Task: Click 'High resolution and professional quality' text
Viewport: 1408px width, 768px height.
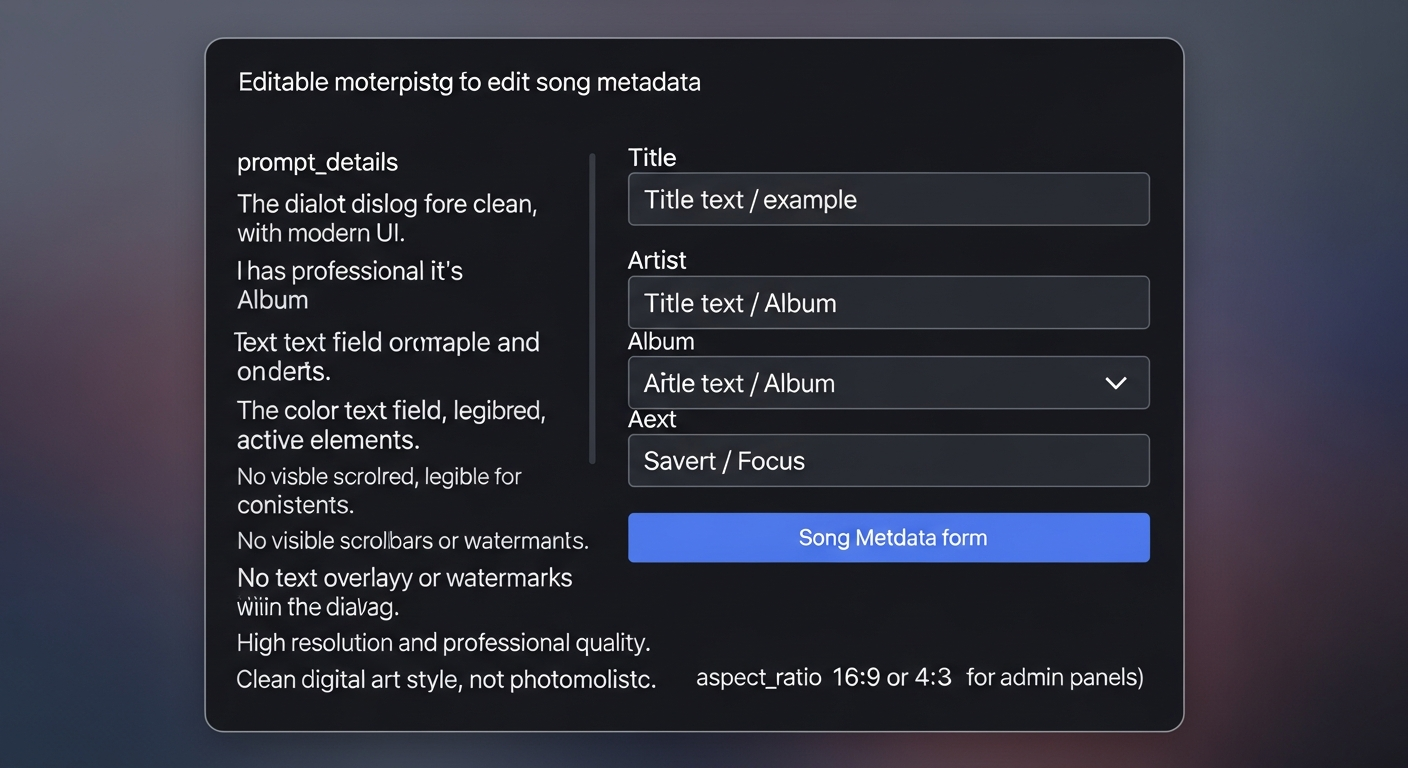Action: click(442, 642)
